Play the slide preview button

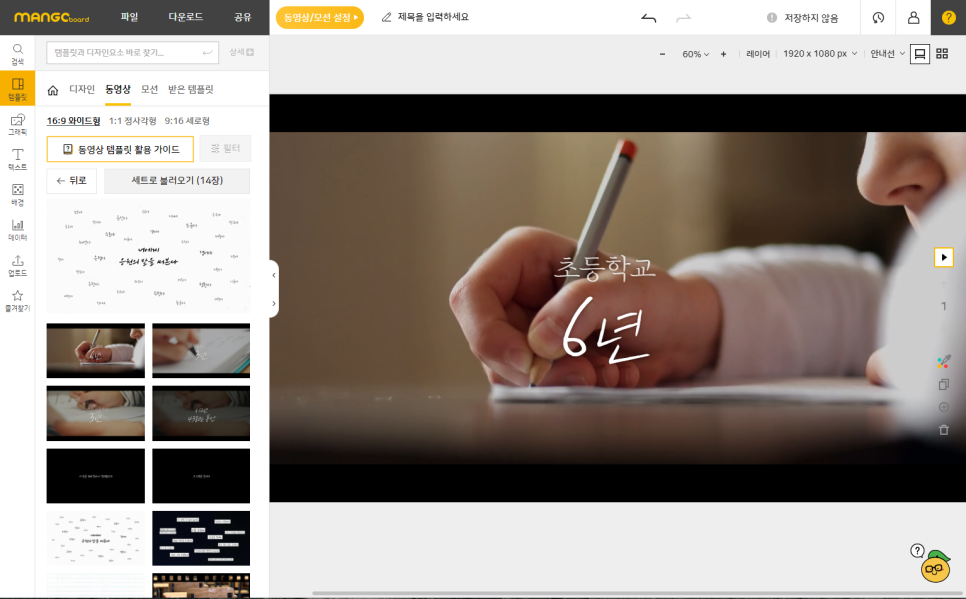pyautogui.click(x=944, y=257)
